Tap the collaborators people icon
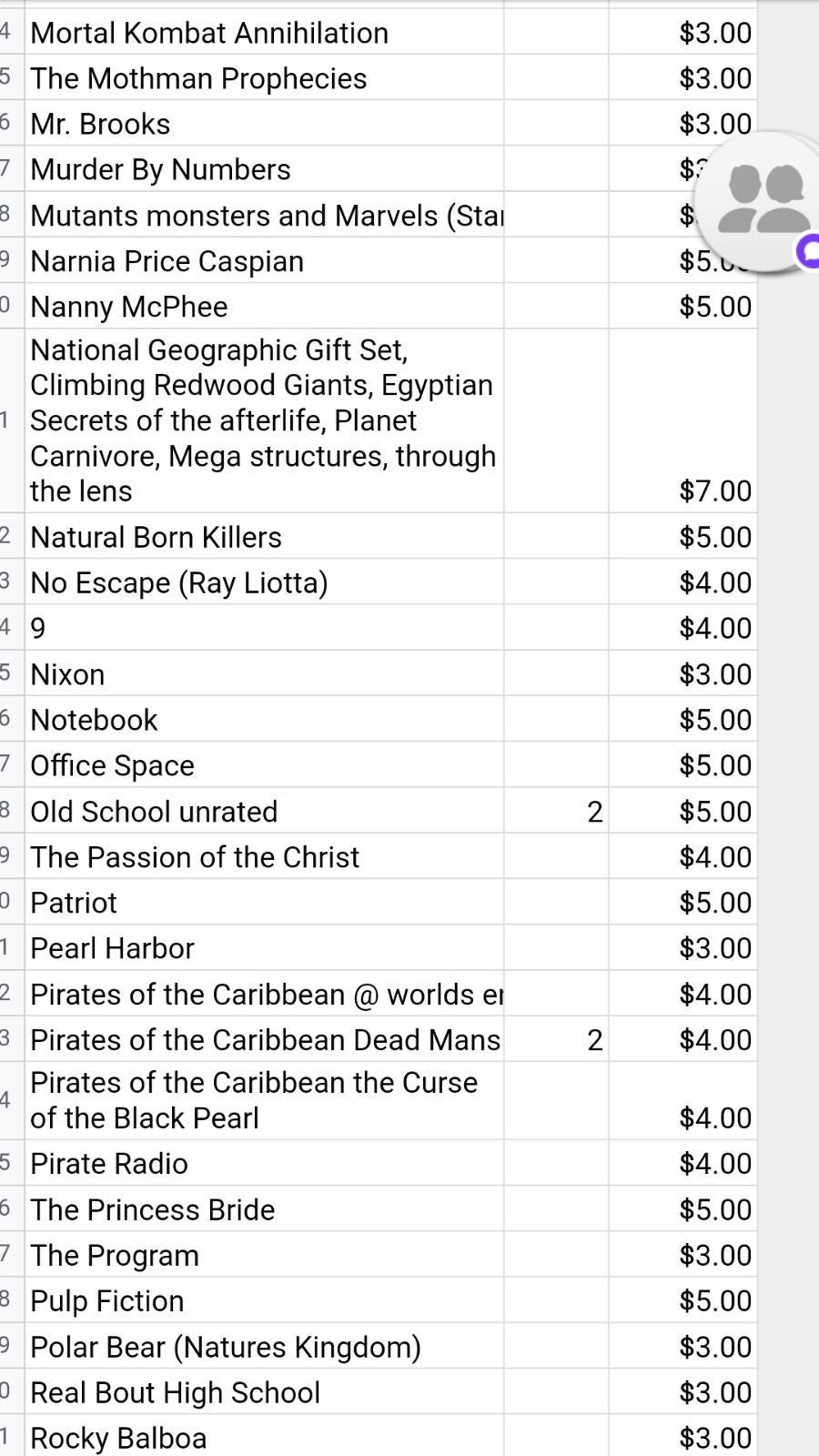Screen dimensions: 819x1456 click(x=763, y=202)
